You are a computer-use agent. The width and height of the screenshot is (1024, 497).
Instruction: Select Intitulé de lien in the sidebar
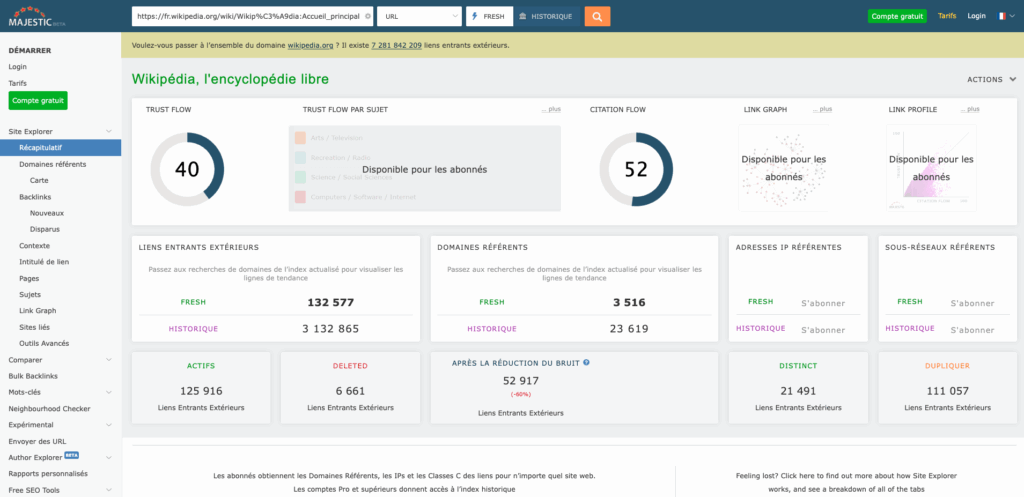click(44, 262)
